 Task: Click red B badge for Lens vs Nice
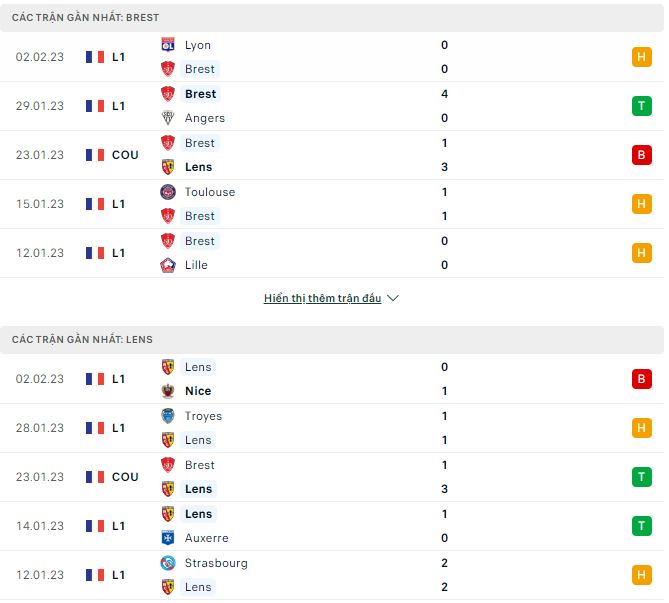pos(641,379)
